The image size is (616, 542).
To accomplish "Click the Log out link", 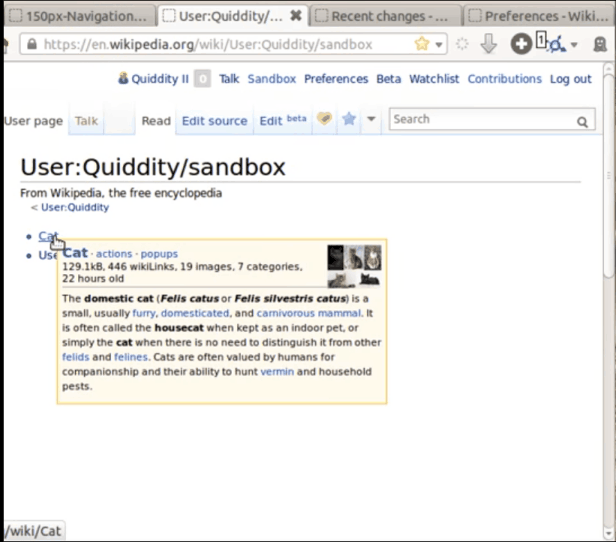I will click(570, 79).
